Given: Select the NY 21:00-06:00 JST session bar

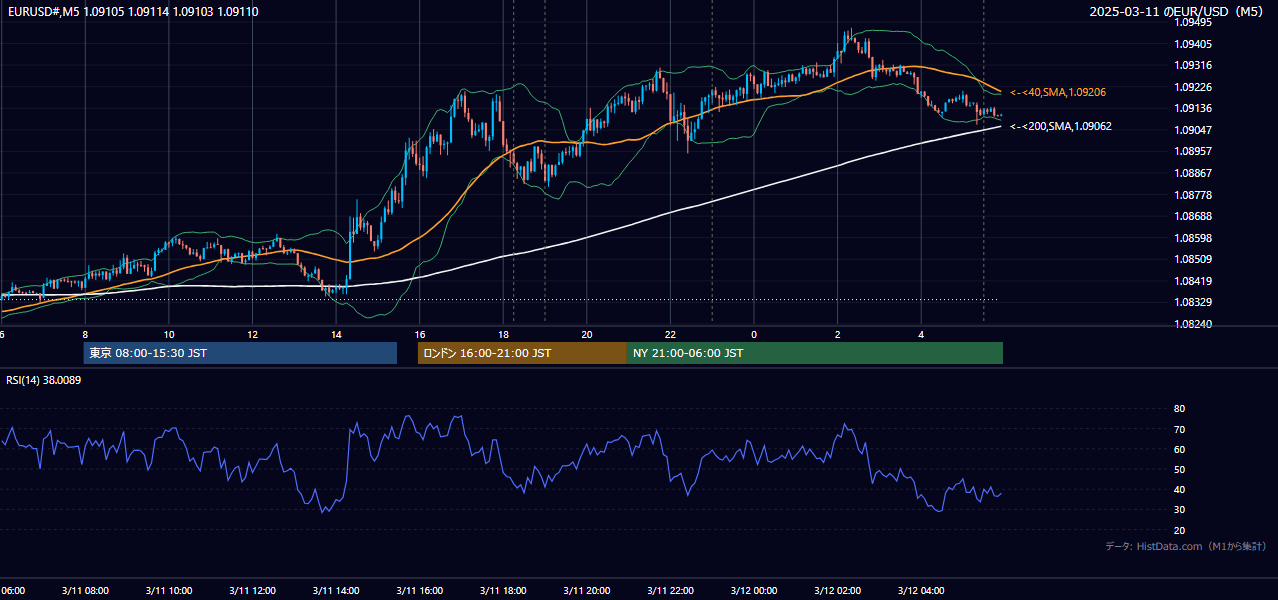Looking at the screenshot, I should pyautogui.click(x=815, y=353).
